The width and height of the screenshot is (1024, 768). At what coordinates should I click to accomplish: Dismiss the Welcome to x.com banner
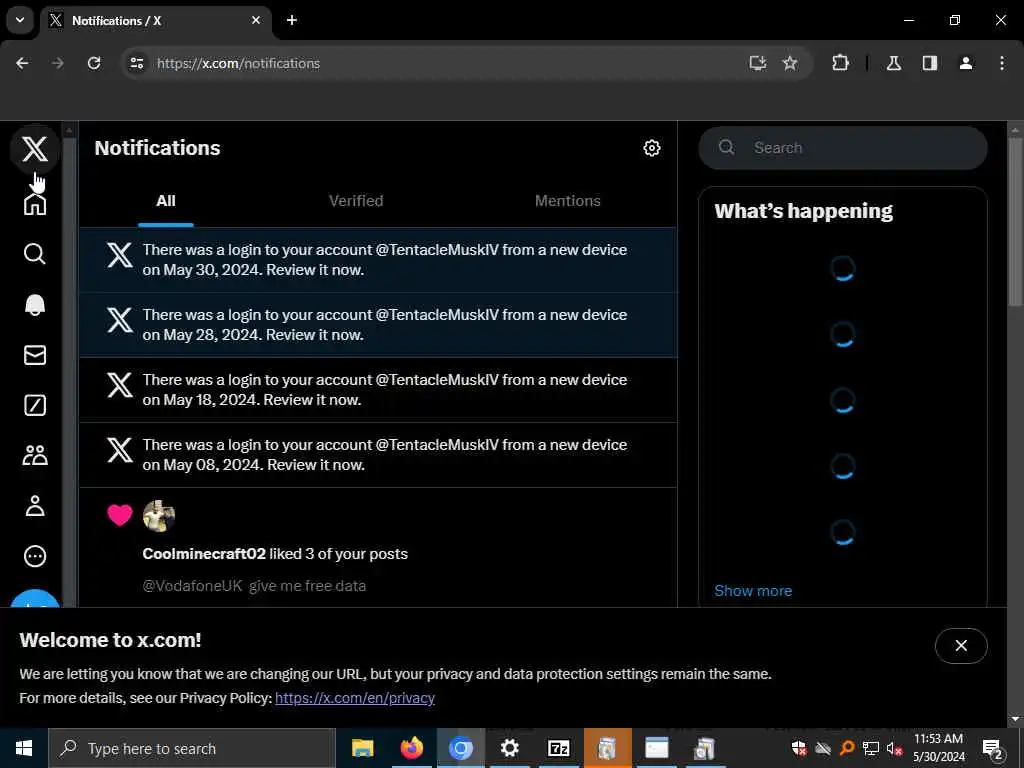(961, 645)
